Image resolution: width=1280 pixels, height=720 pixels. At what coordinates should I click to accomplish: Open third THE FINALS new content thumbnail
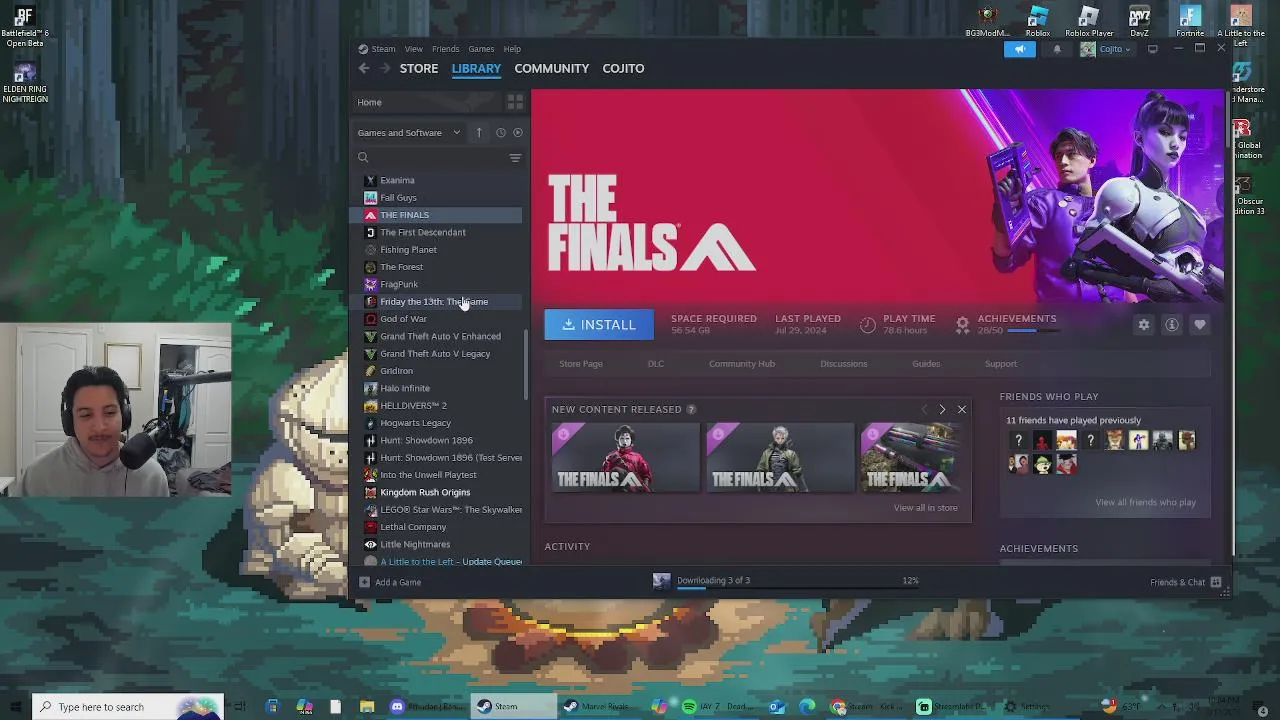pyautogui.click(x=911, y=458)
